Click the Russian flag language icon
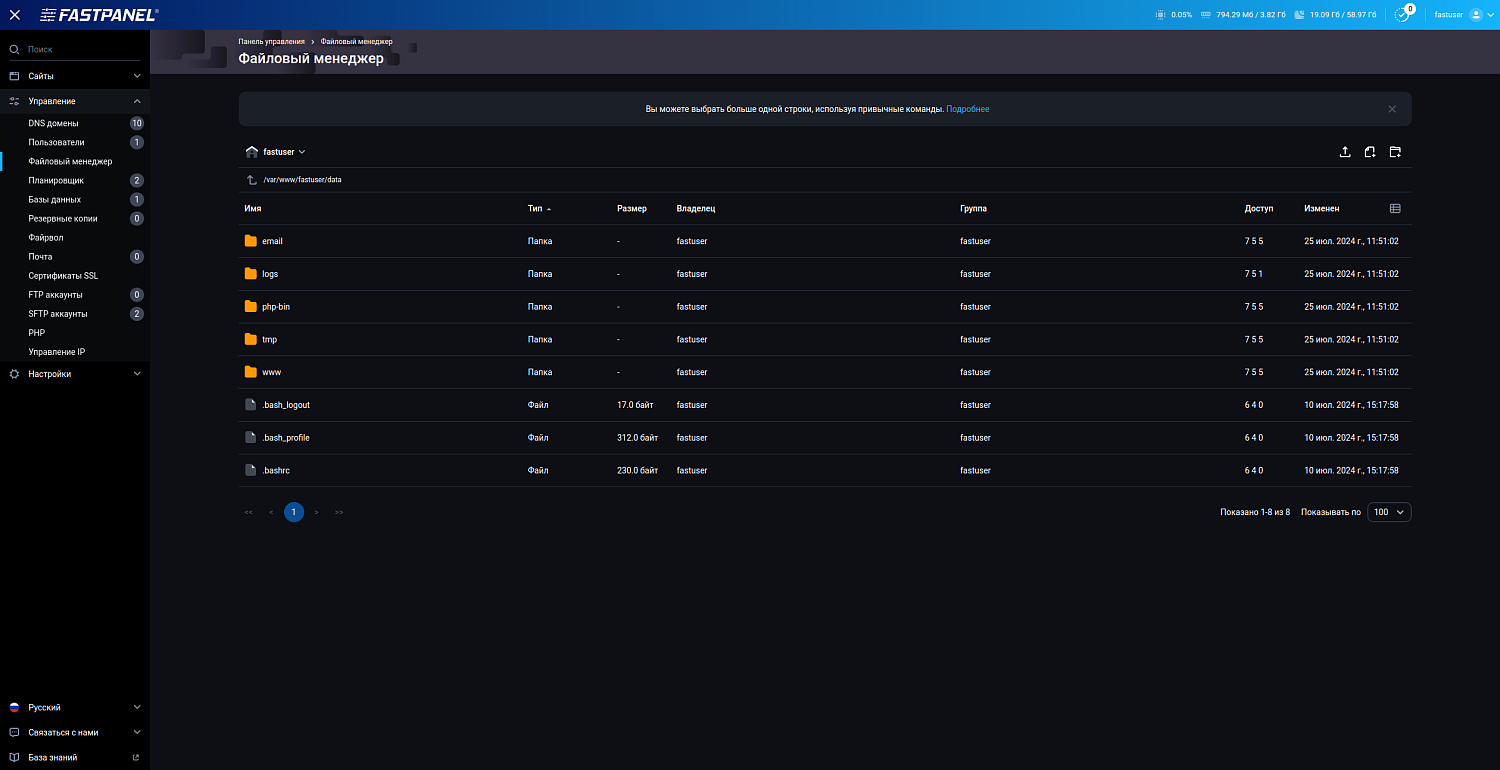This screenshot has height=770, width=1500. [x=14, y=707]
